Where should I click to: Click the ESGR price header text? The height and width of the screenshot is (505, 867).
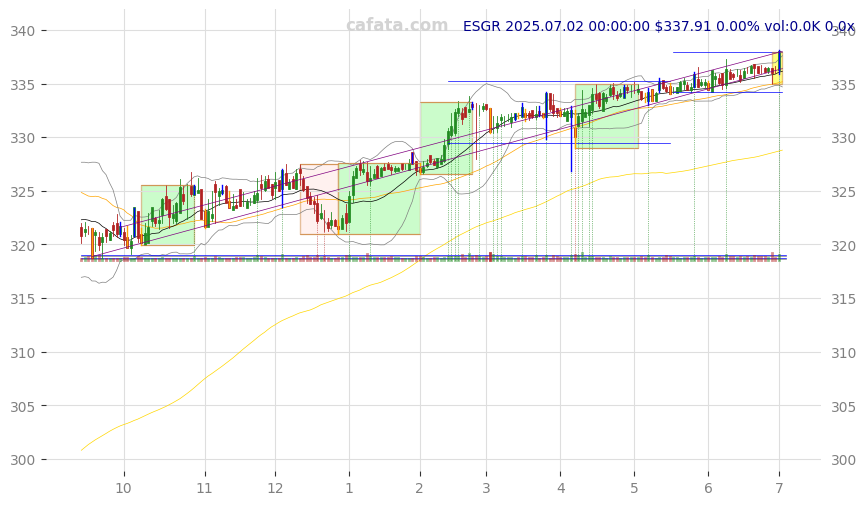pyautogui.click(x=658, y=26)
